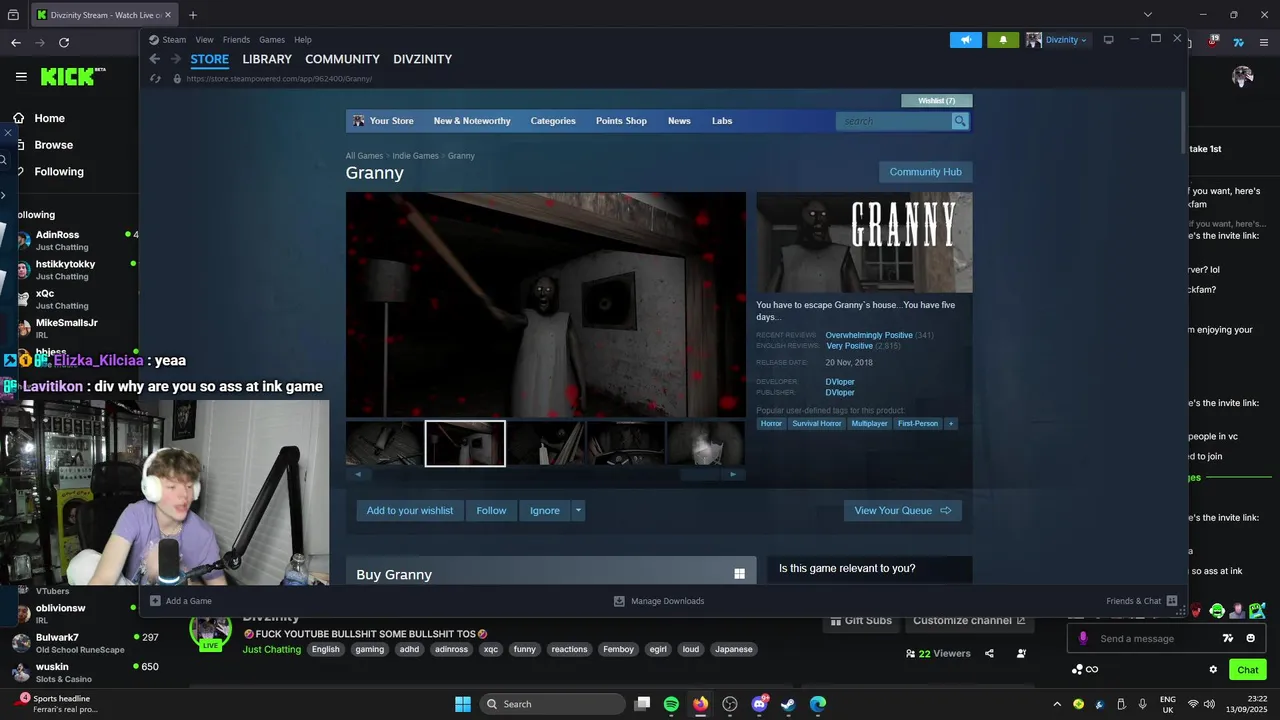
Task: Expand more tags with the plus button
Action: (x=951, y=423)
